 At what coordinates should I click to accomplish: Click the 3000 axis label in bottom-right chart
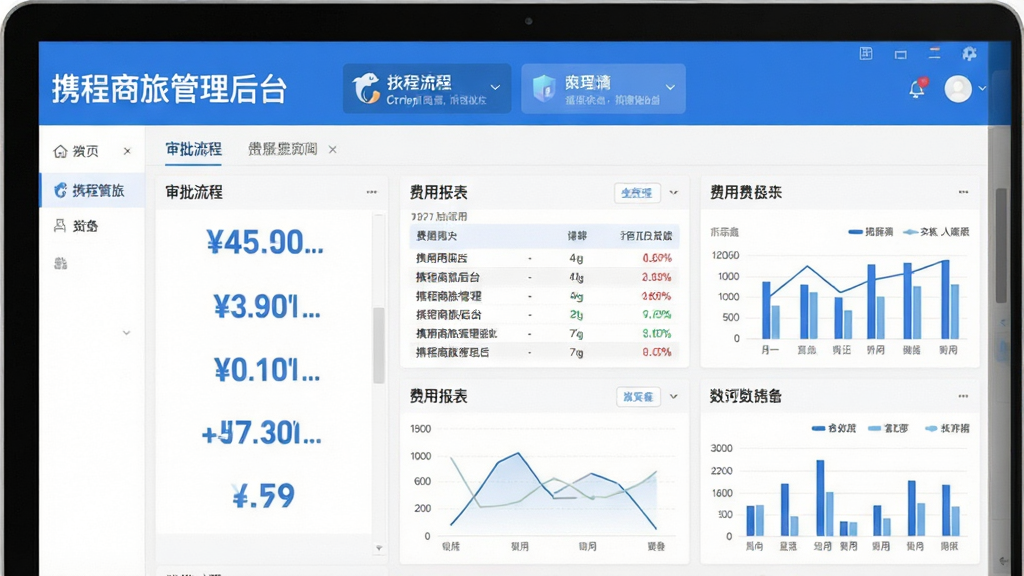722,448
